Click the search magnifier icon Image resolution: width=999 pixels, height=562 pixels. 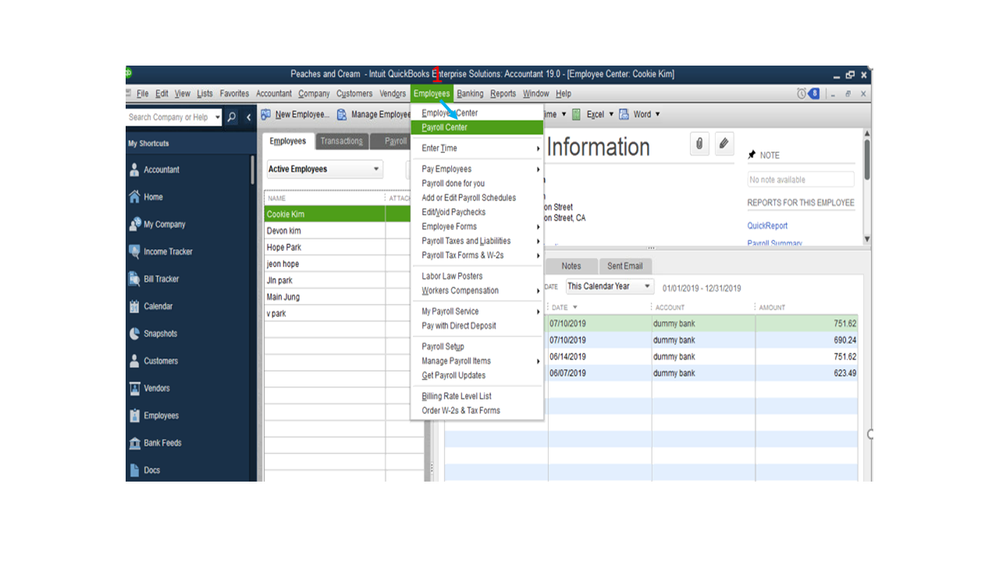coord(231,117)
